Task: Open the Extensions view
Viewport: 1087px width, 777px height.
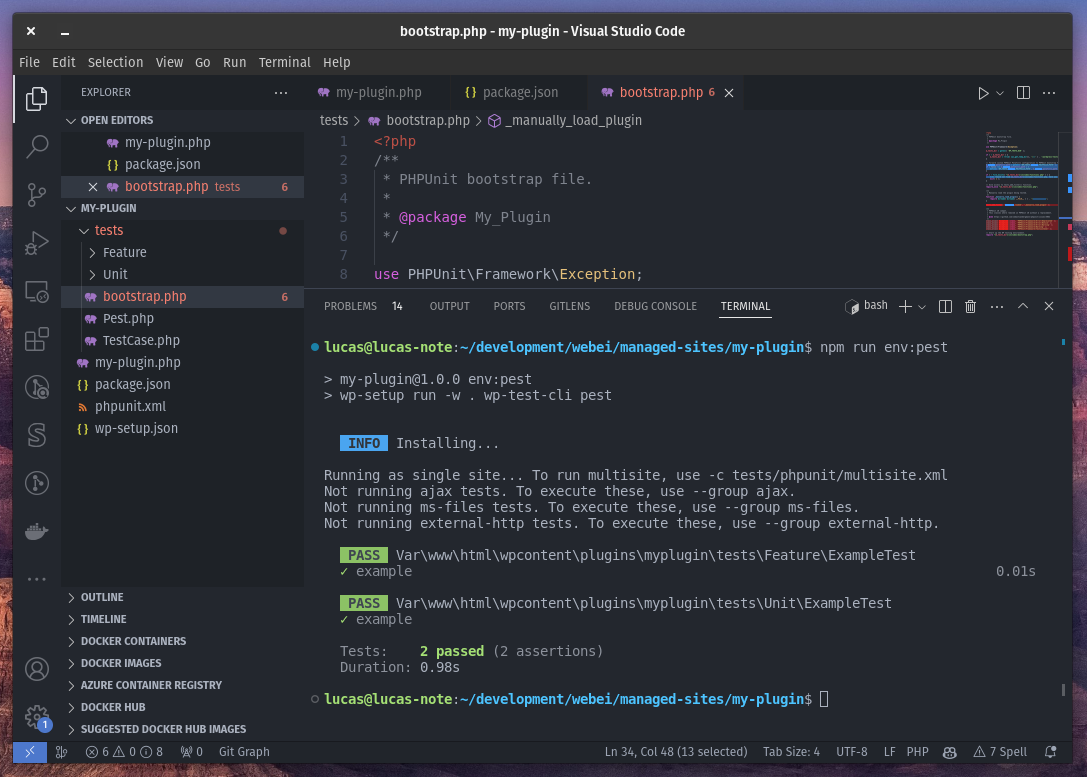Action: pos(37,339)
